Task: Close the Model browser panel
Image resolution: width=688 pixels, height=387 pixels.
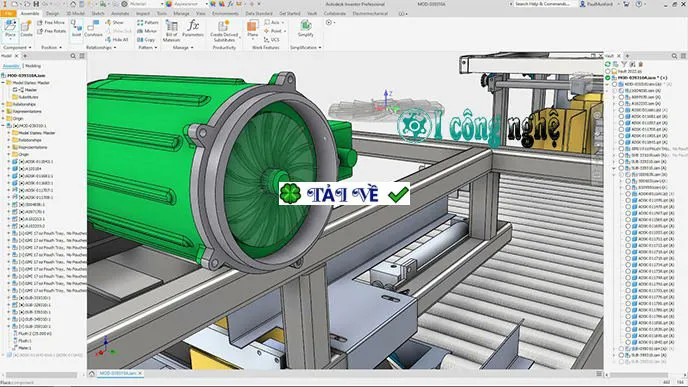Action: [x=17, y=56]
